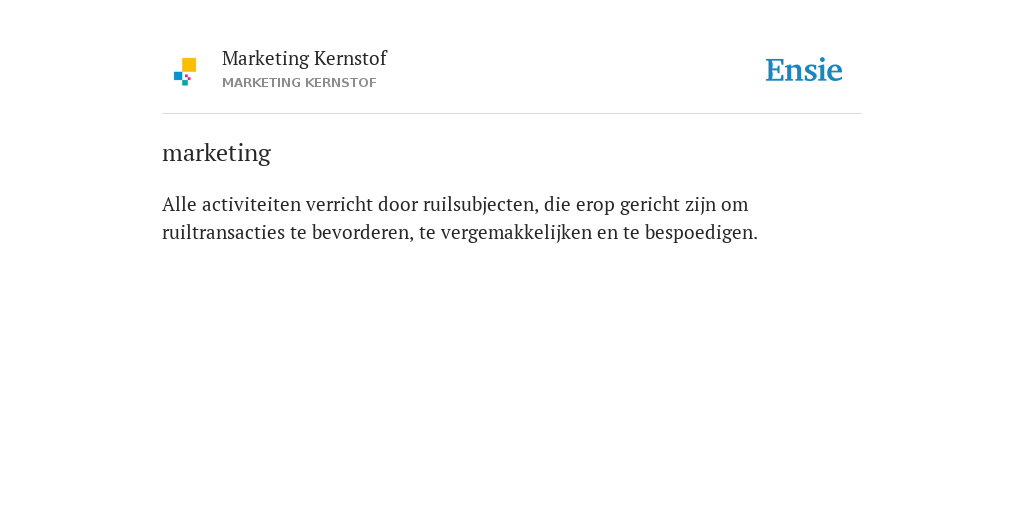Image resolution: width=1024 pixels, height=512 pixels.
Task: Select the marketing heading term
Action: [x=216, y=153]
